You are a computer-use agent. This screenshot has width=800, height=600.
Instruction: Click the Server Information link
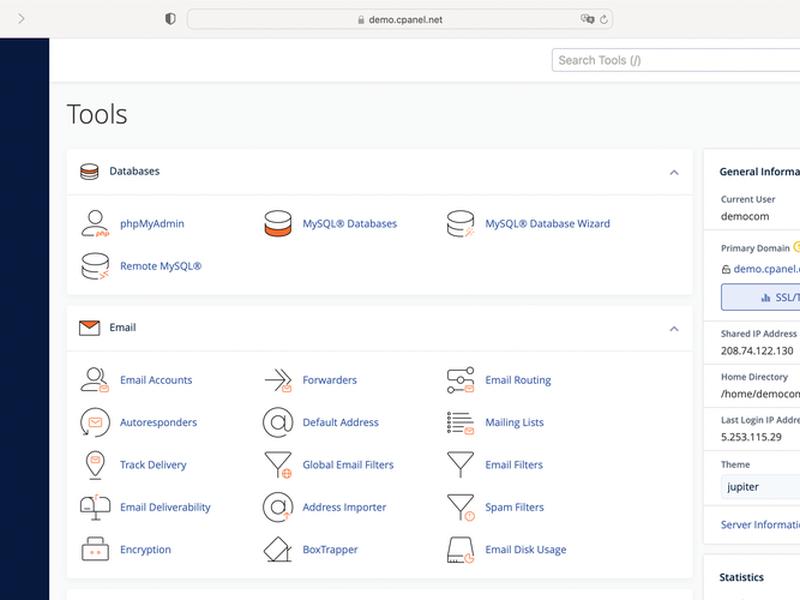point(760,524)
